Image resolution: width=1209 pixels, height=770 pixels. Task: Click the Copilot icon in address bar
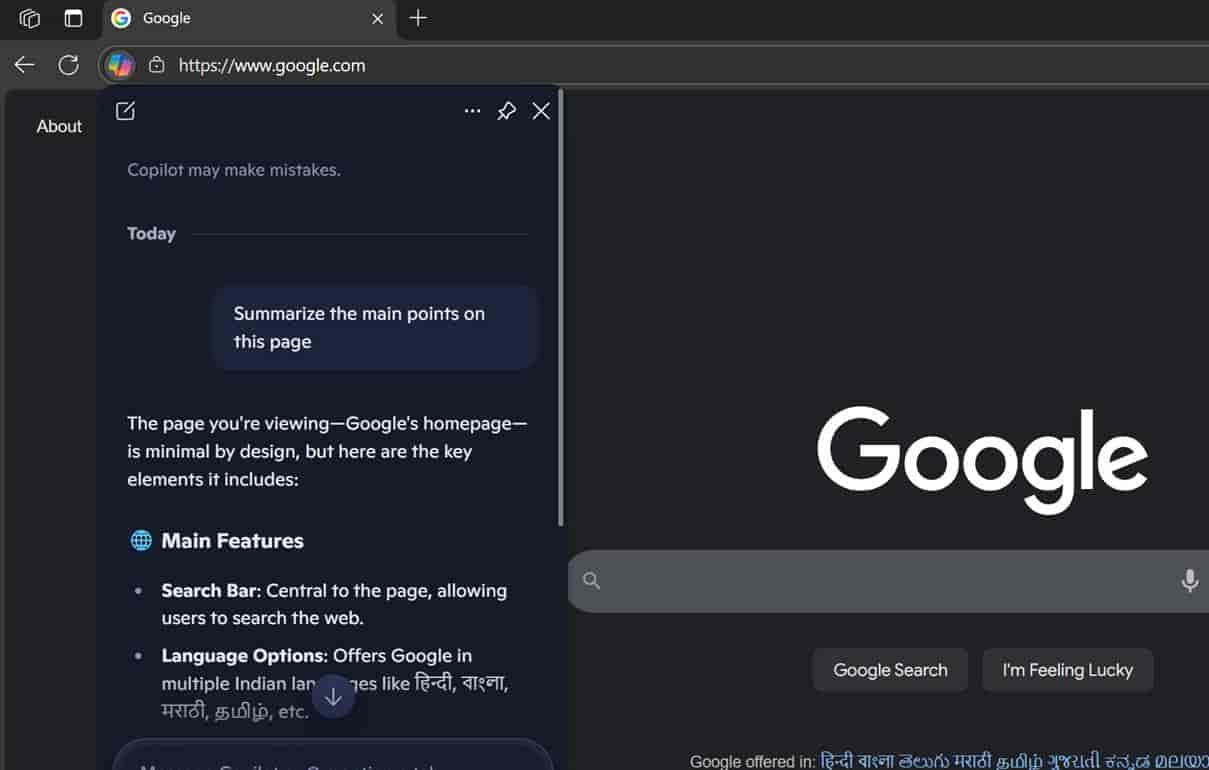pos(120,65)
